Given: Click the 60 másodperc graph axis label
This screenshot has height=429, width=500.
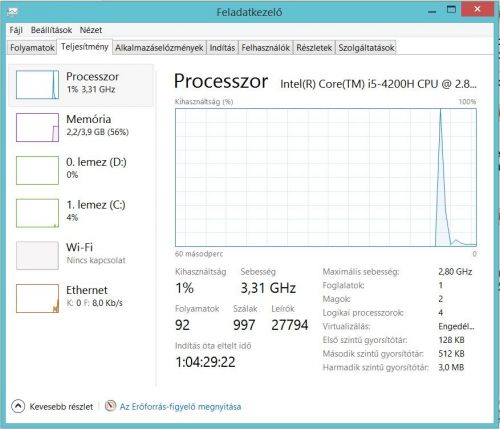Looking at the screenshot, I should tap(199, 254).
